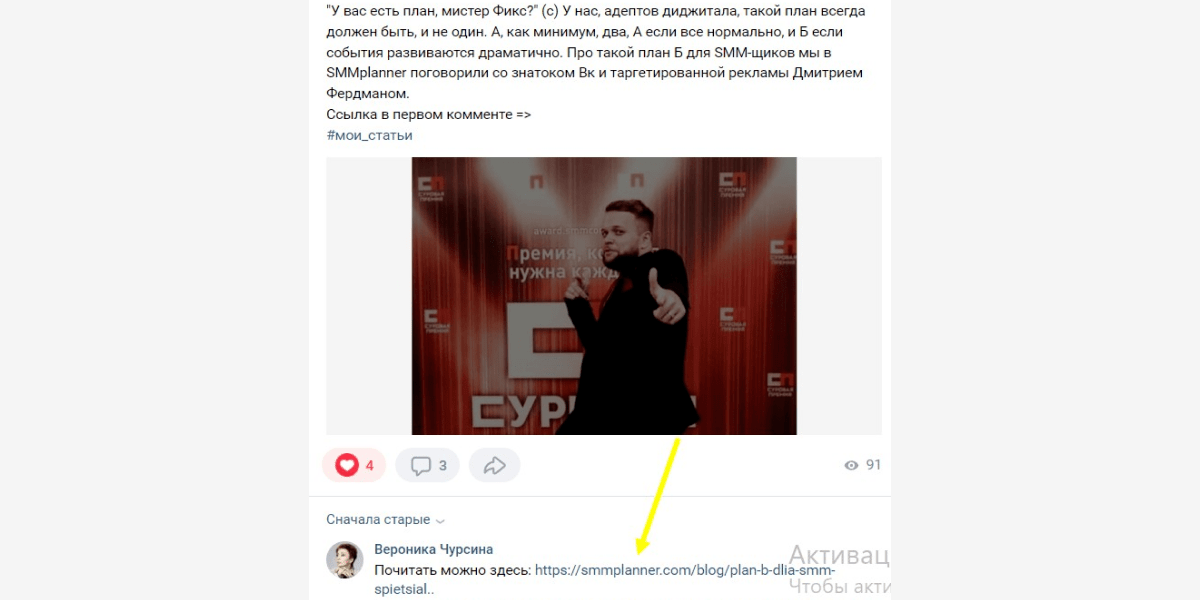Screen dimensions: 1200x600
Task: Click the post text about план Б
Action: click(x=596, y=53)
